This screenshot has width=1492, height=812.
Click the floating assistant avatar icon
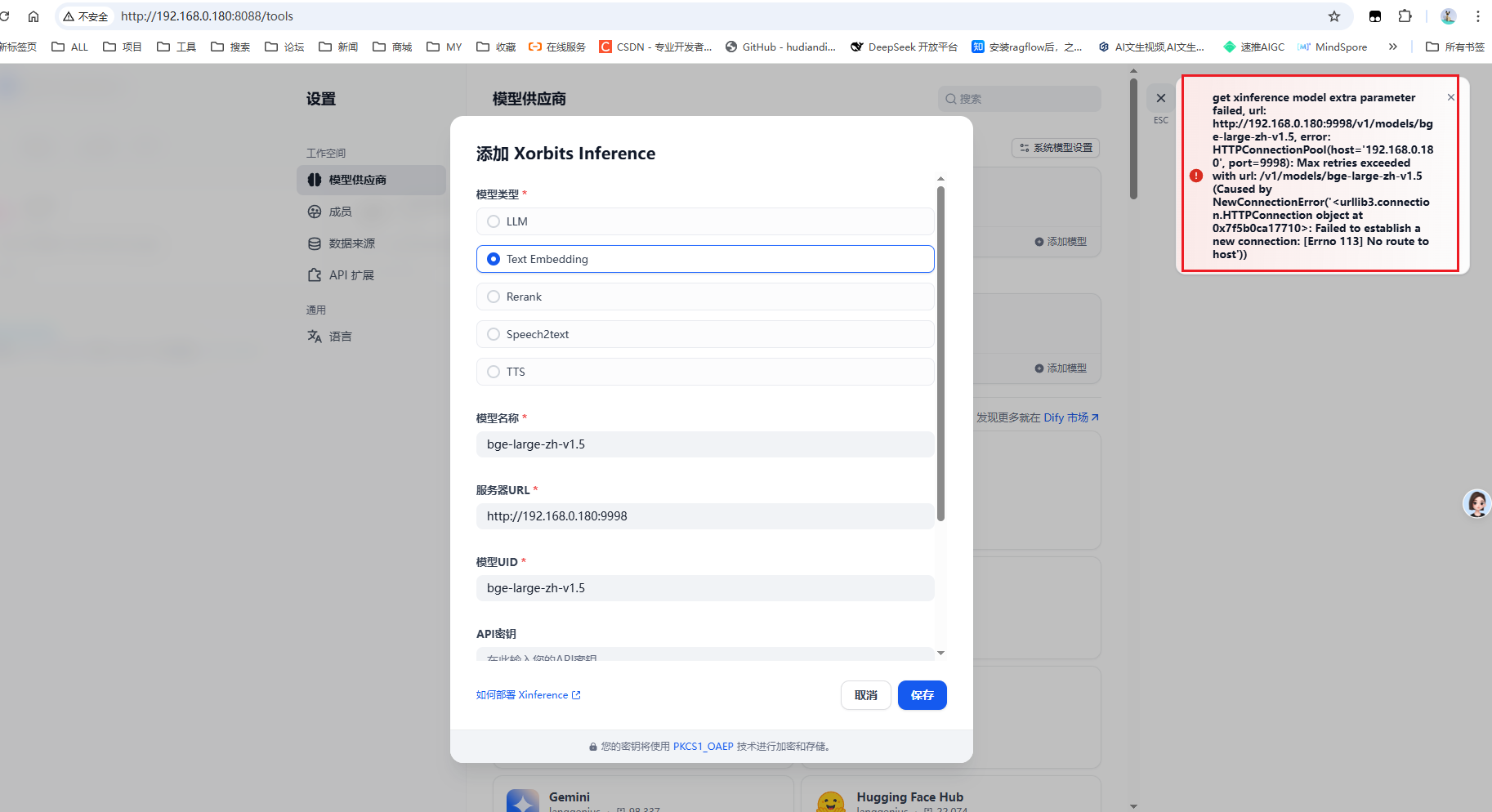tap(1476, 503)
